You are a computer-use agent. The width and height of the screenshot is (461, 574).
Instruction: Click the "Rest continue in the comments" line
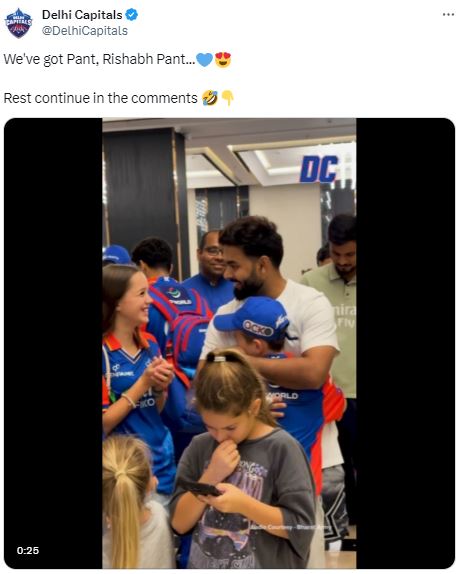pos(101,98)
